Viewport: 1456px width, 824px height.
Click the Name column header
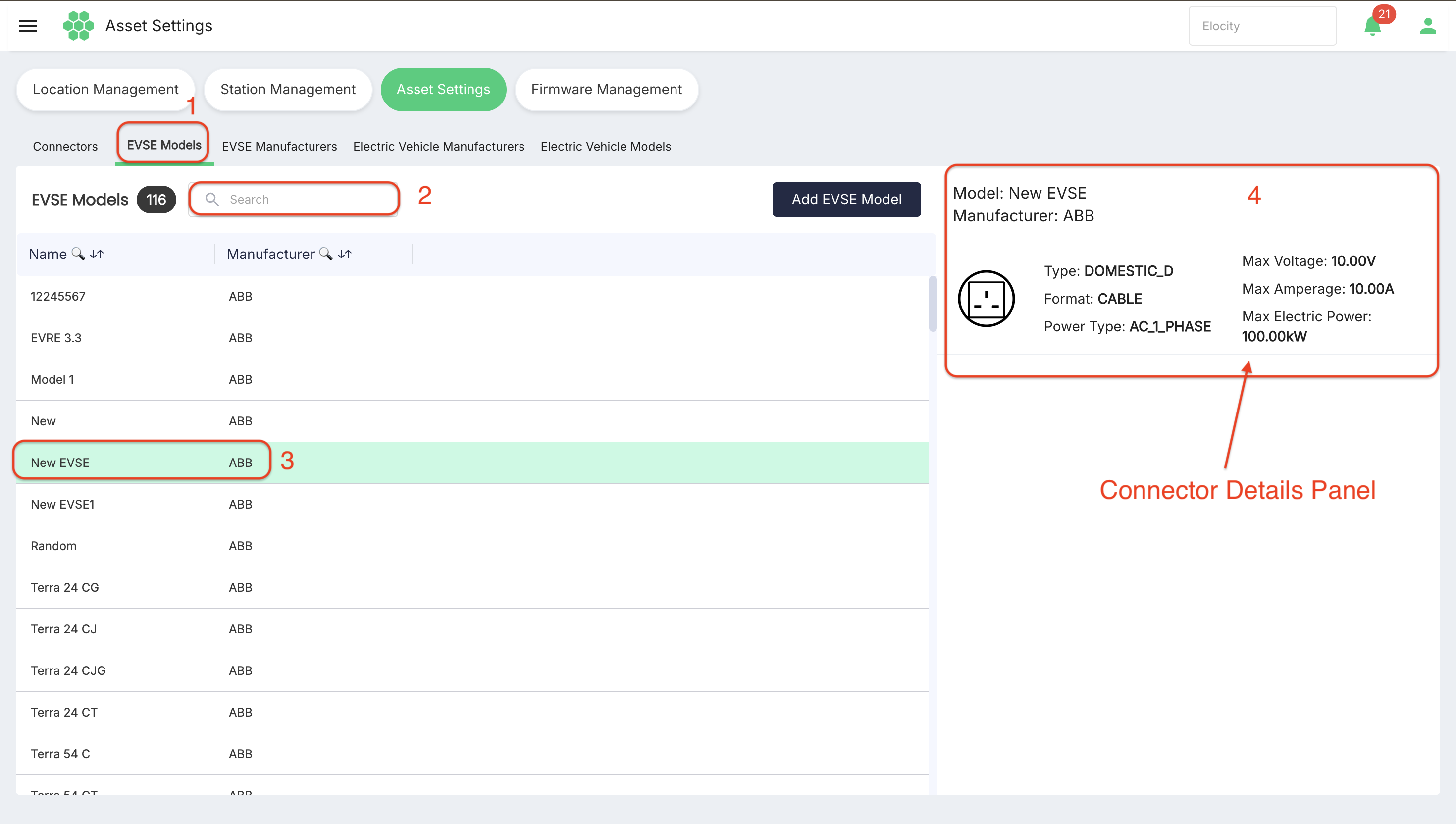coord(48,254)
